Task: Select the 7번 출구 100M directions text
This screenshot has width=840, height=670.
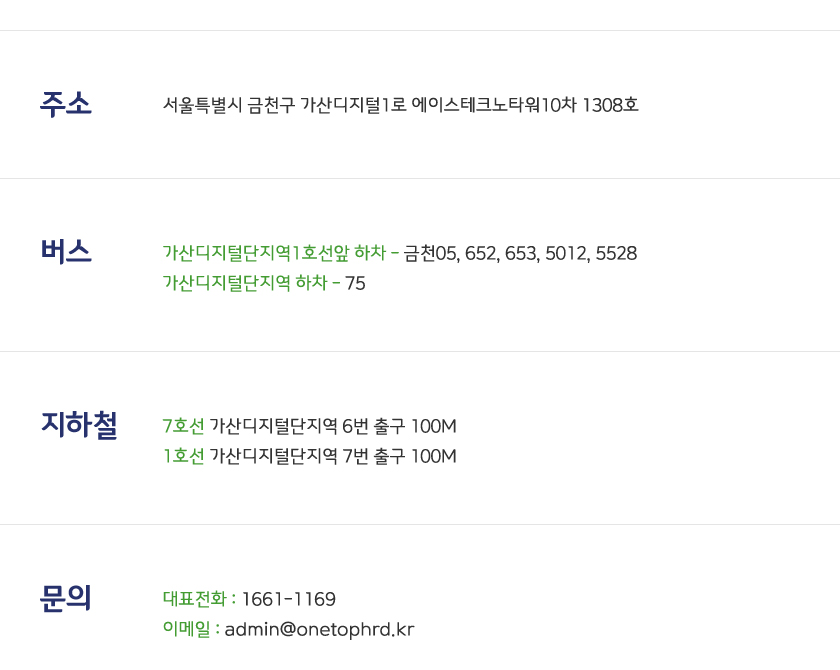Action: [399, 456]
